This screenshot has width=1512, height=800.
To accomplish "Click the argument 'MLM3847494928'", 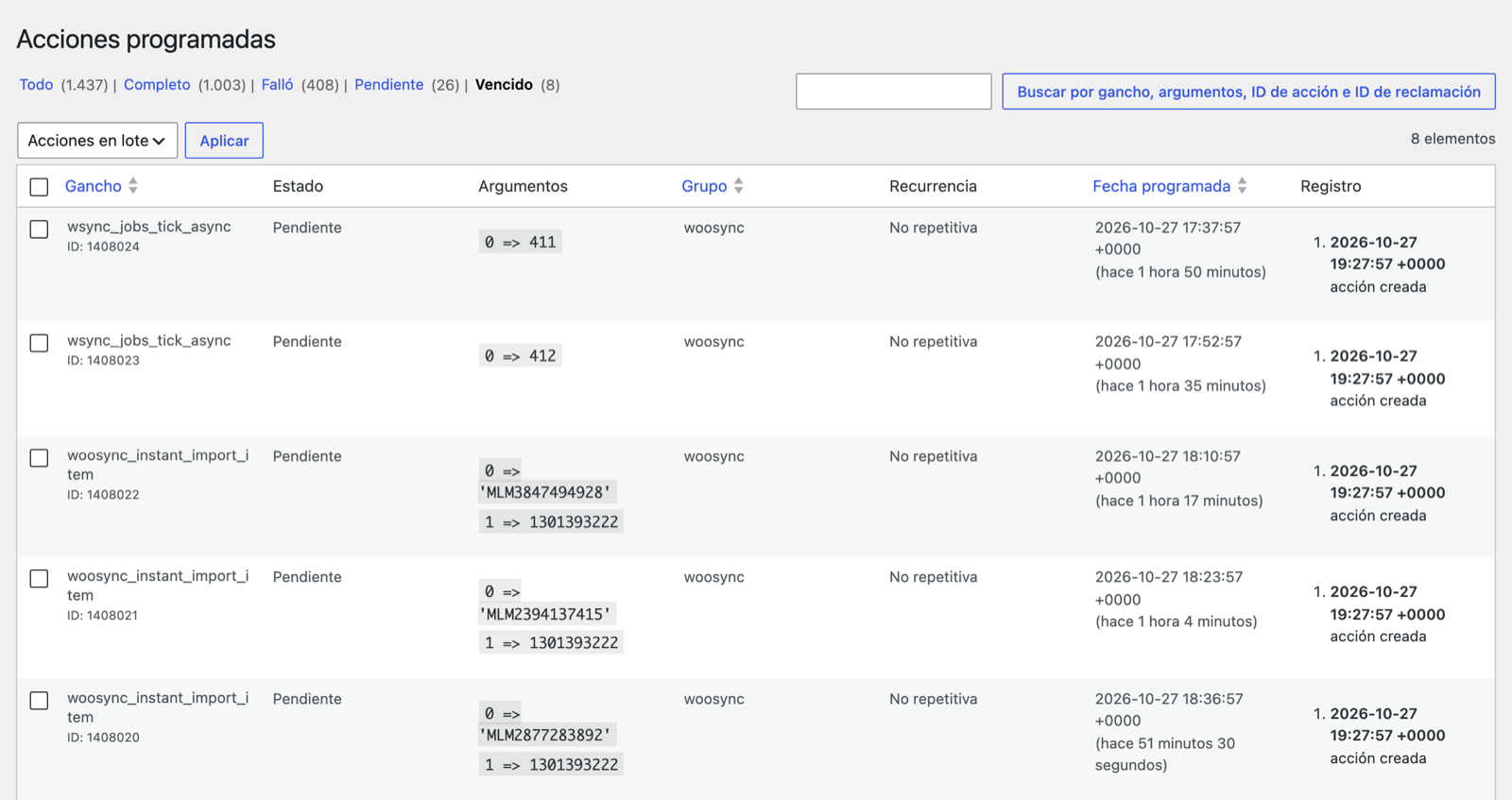I will click(x=547, y=492).
